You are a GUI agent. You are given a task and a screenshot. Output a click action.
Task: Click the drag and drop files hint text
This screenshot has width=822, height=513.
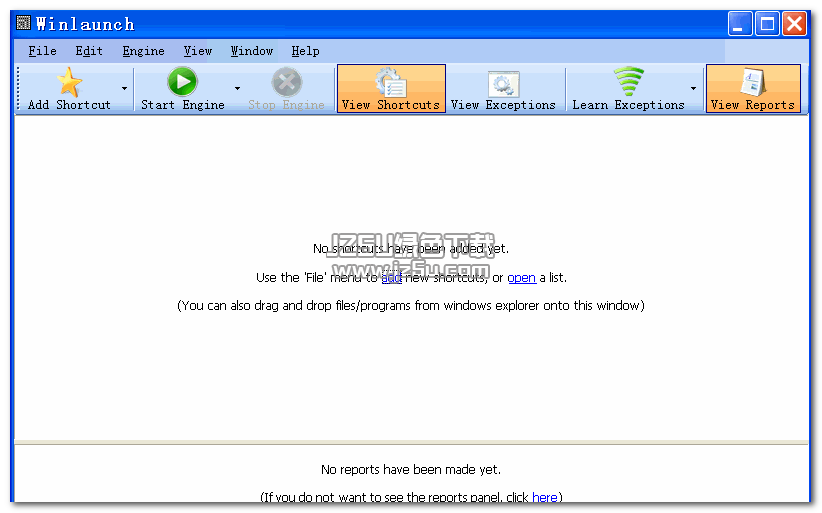pos(410,305)
